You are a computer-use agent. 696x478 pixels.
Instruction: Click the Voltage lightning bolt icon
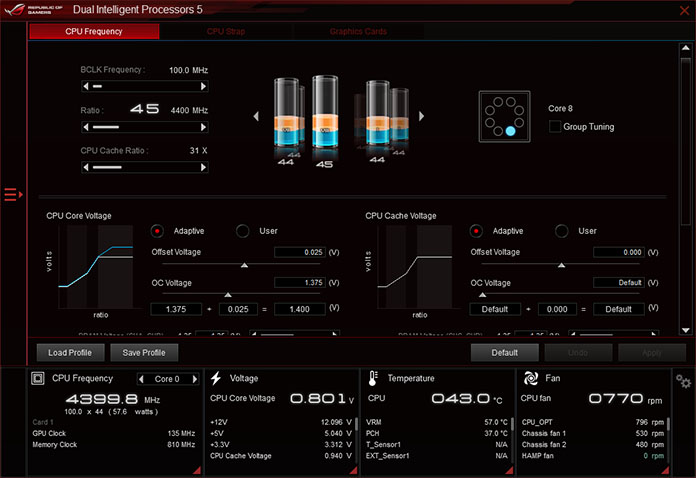(216, 379)
